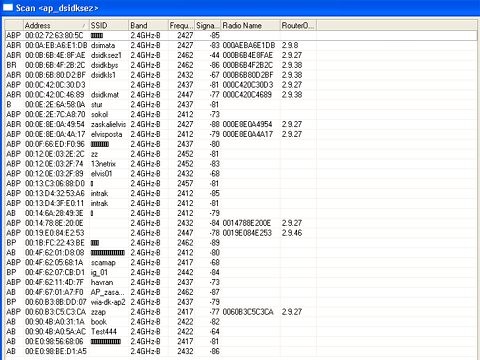Select the scamap network row
Viewport: 480px width, 360px height.
point(241,262)
